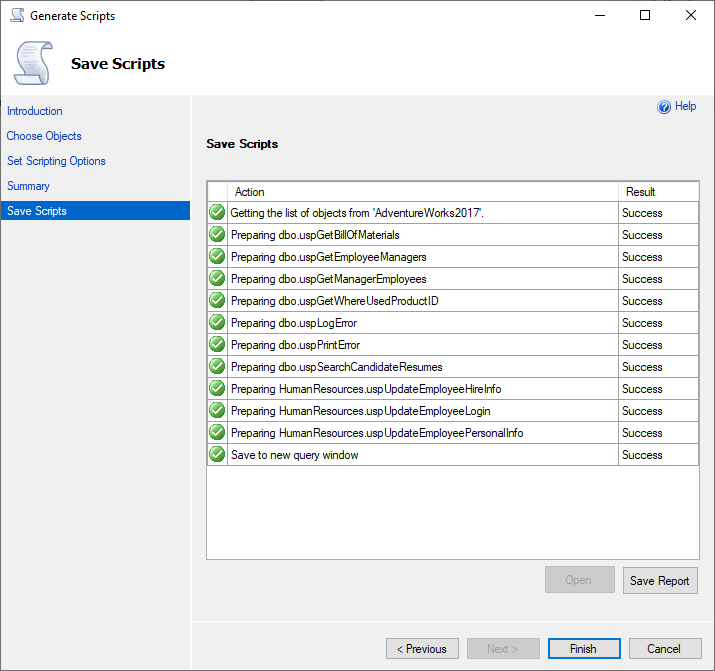This screenshot has height=671, width=715.
Task: Click the Result column header
Action: pos(640,192)
